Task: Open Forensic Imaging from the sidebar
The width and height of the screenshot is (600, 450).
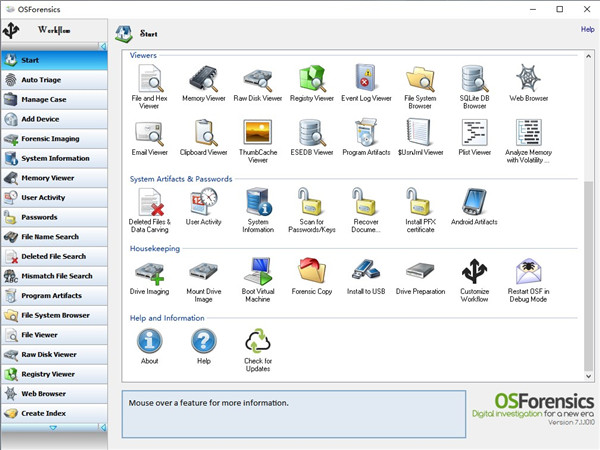Action: (54, 139)
